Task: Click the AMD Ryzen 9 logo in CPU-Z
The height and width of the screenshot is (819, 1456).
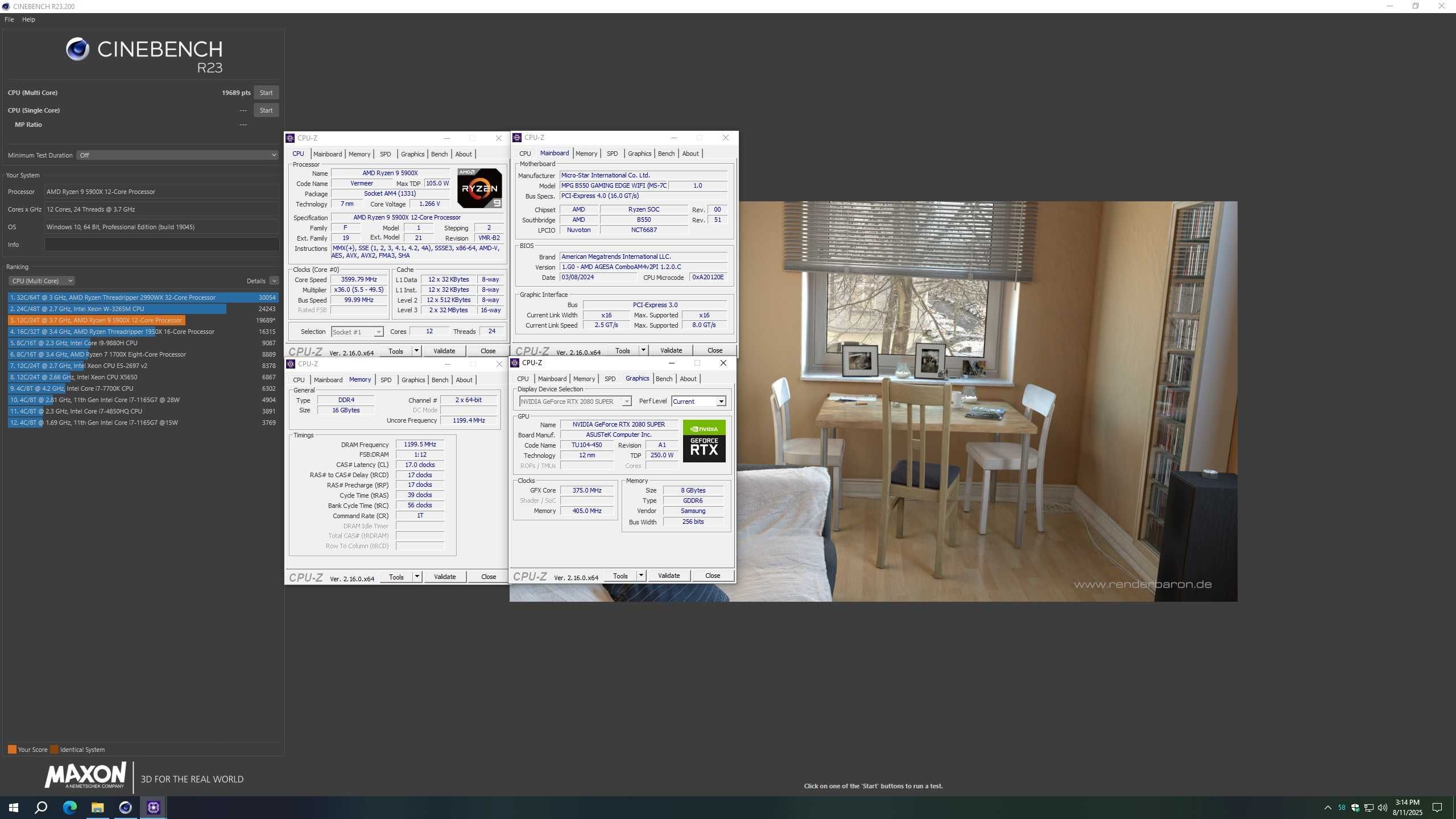Action: pyautogui.click(x=479, y=188)
